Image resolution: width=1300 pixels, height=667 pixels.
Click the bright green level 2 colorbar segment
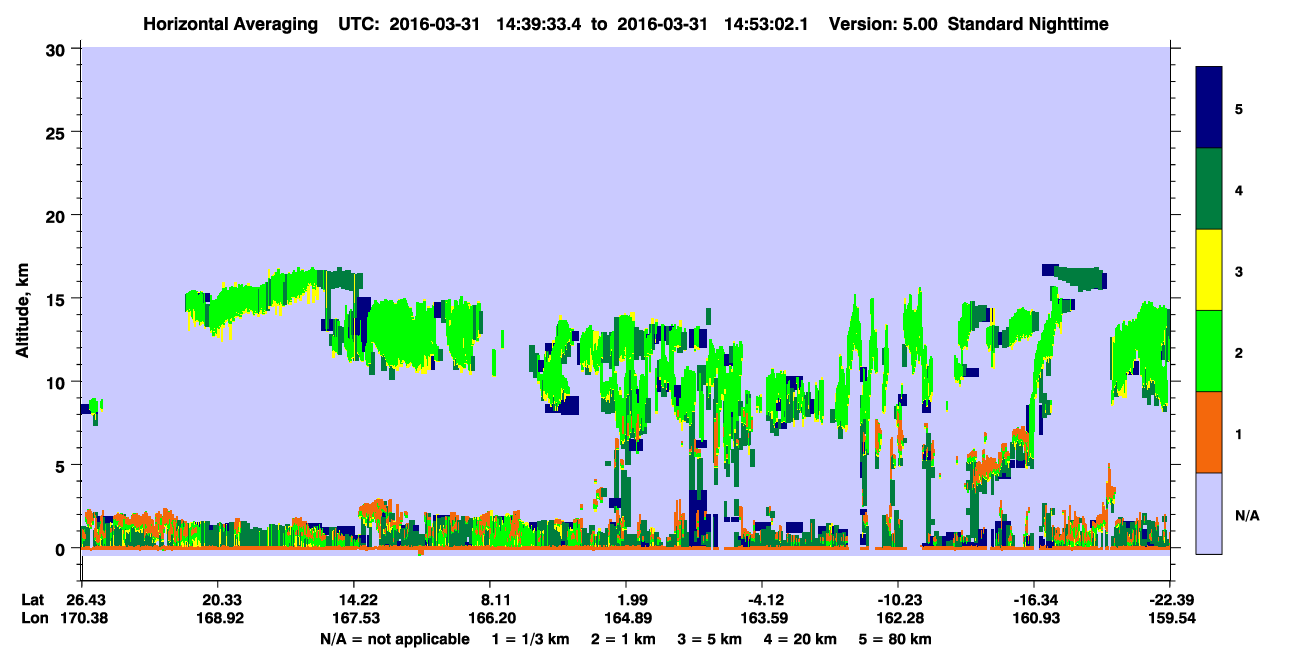tap(1209, 351)
